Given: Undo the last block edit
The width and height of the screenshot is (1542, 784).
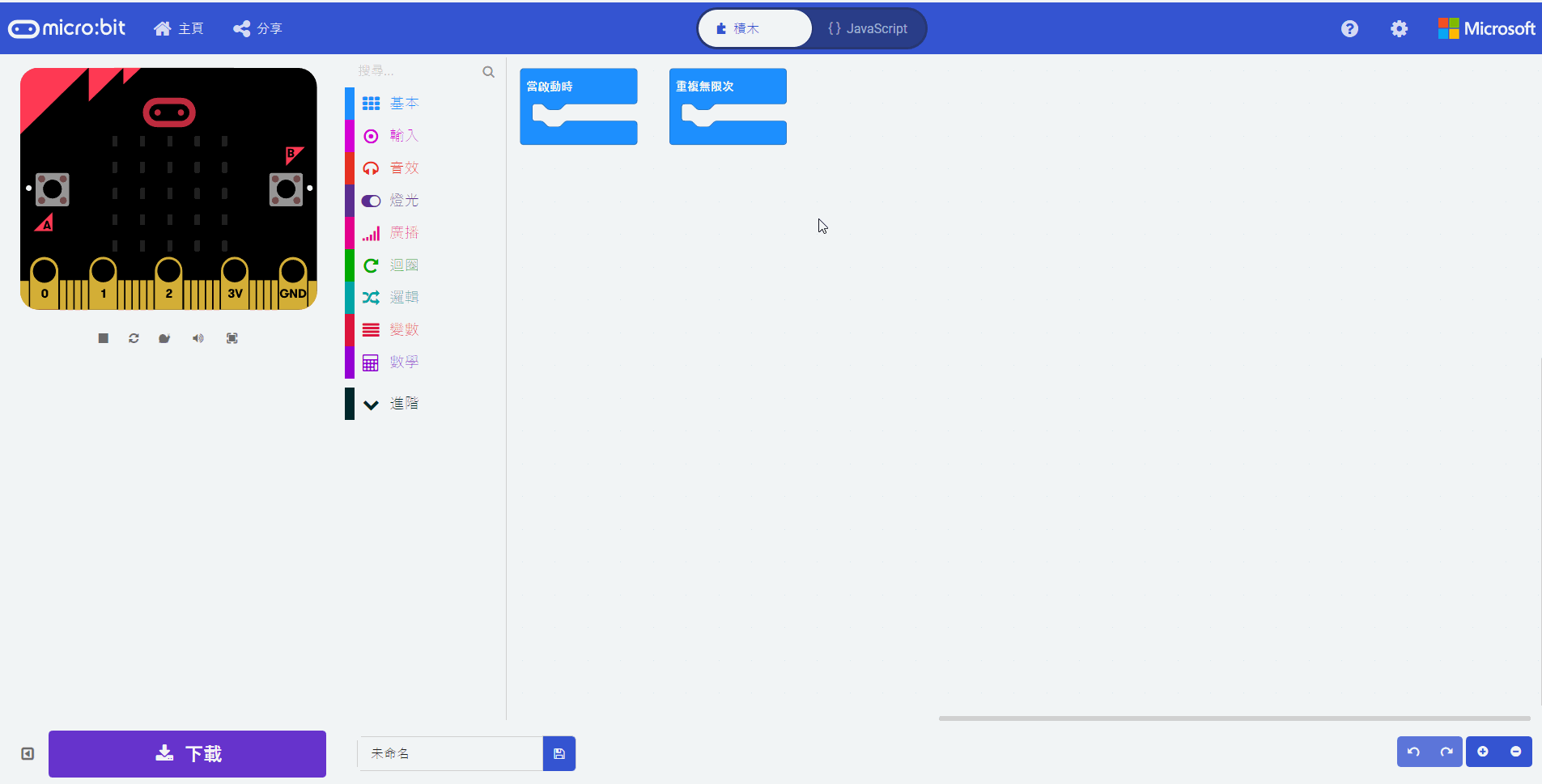Looking at the screenshot, I should click(x=1413, y=752).
